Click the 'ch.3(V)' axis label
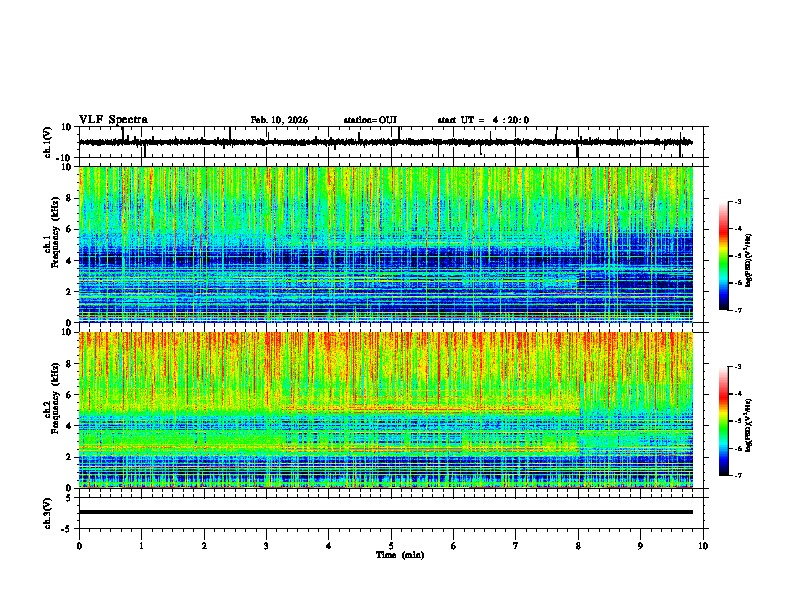Image resolution: width=792 pixels, height=612 pixels. click(48, 513)
